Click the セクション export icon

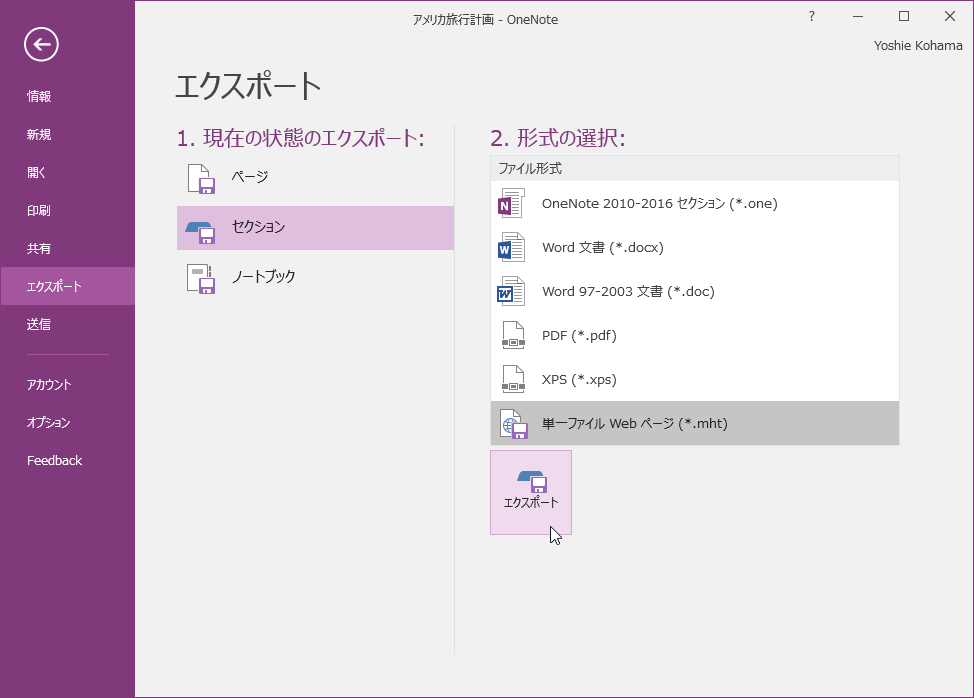coord(201,231)
